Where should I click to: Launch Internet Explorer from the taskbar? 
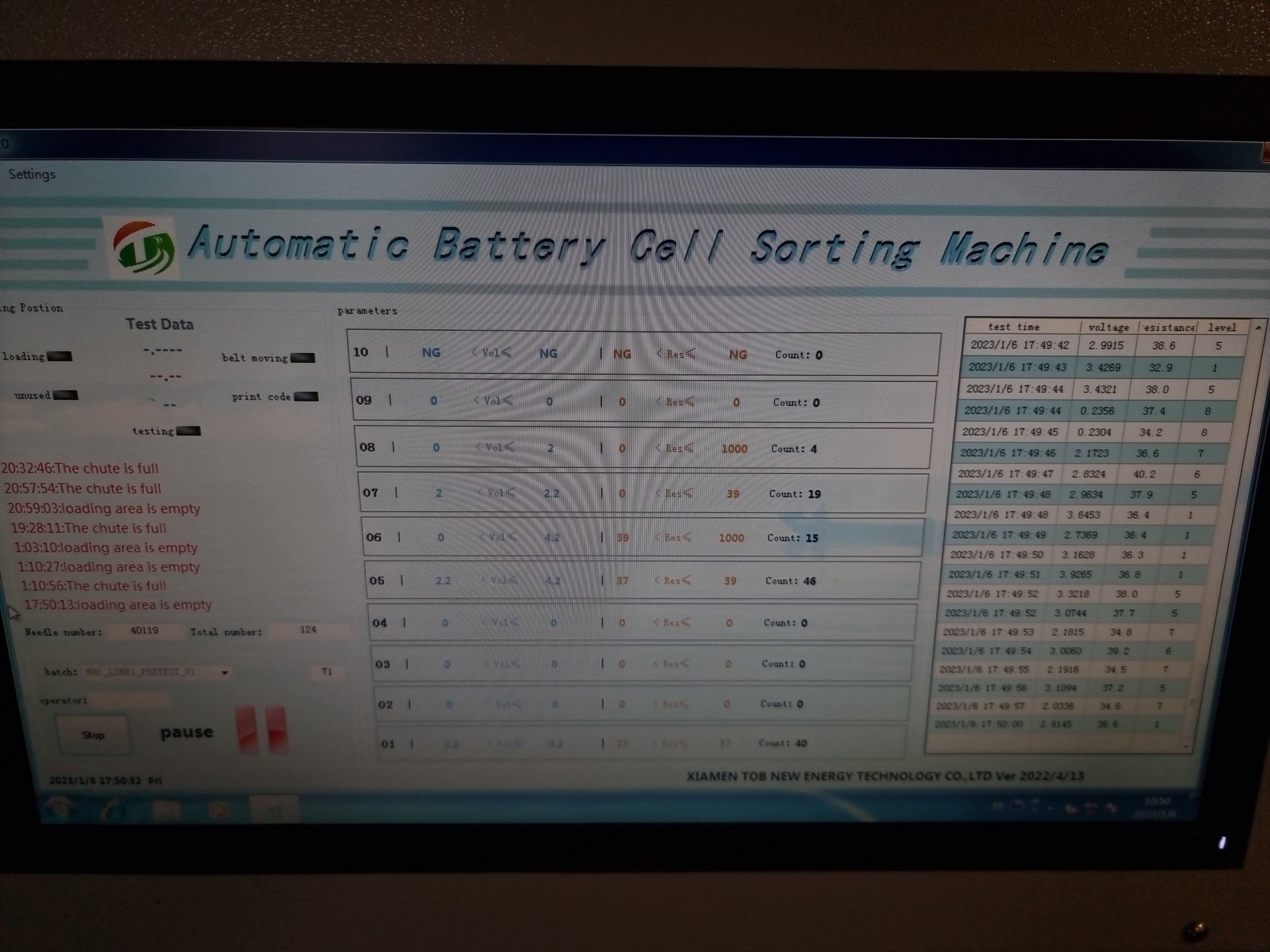tap(115, 809)
